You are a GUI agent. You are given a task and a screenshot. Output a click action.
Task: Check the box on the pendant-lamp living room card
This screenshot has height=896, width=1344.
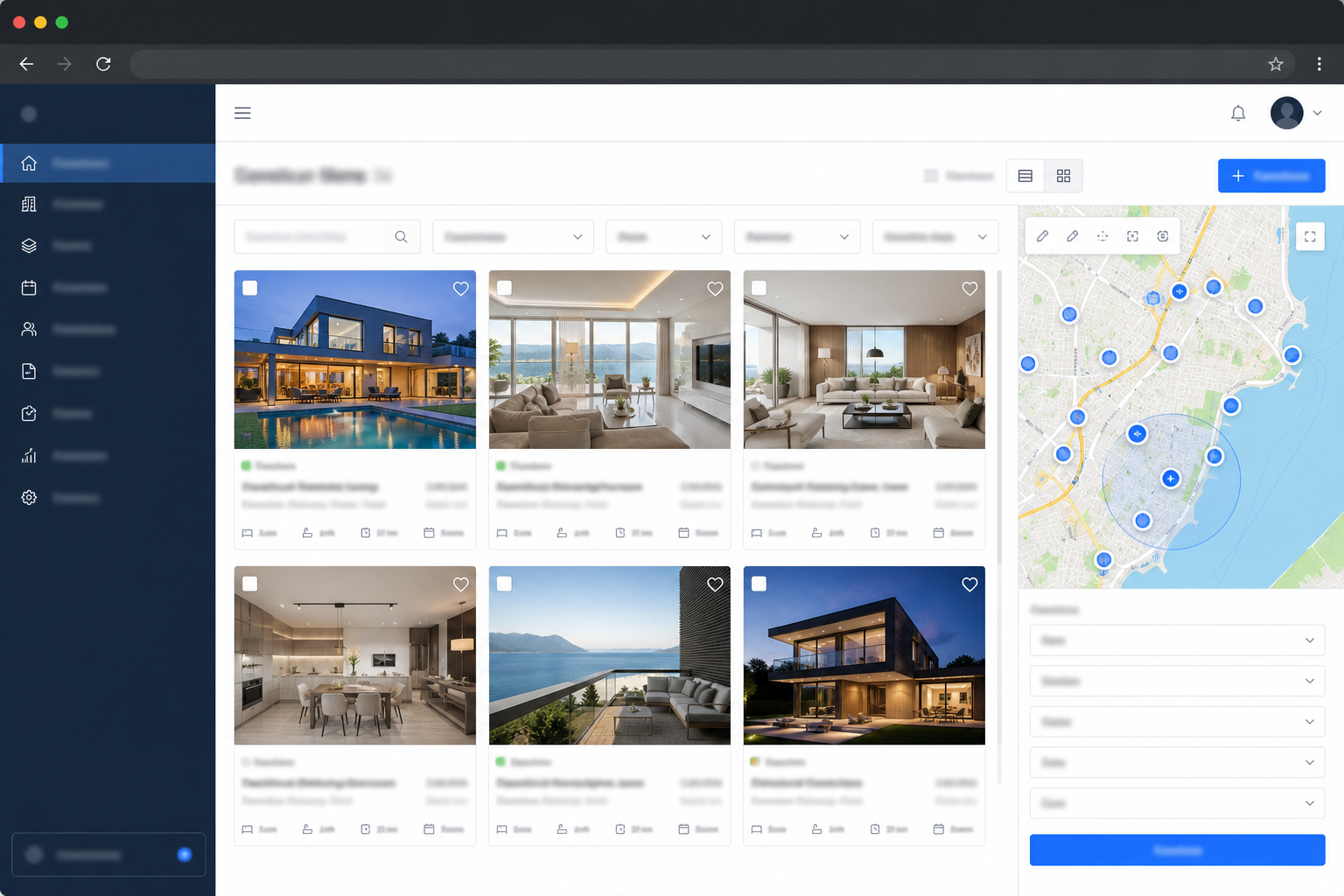759,288
